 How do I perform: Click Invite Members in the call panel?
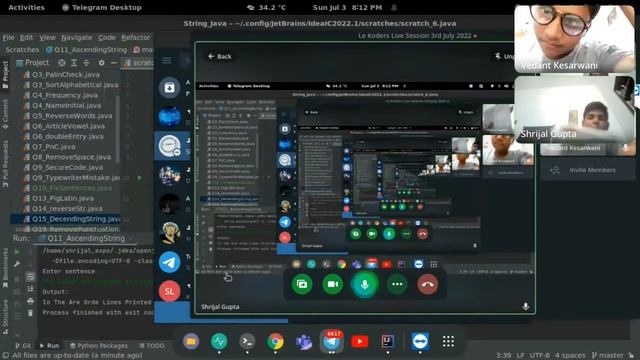(x=588, y=170)
